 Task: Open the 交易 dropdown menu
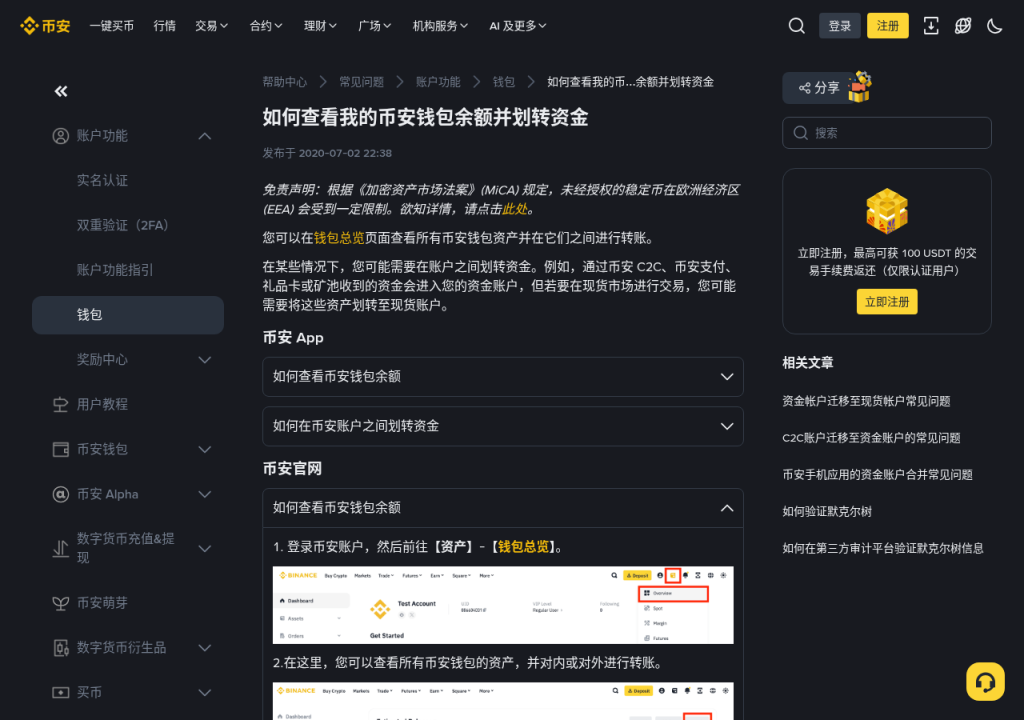click(212, 25)
